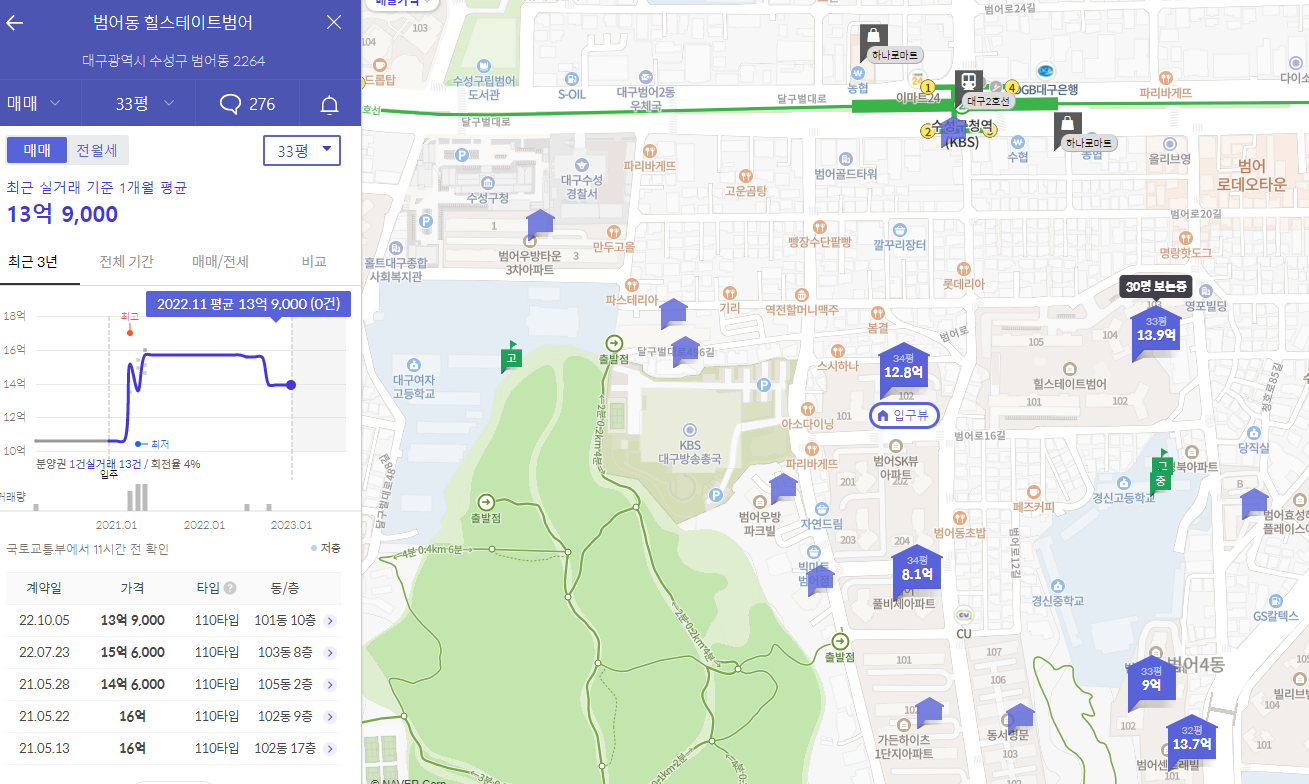Viewport: 1309px width, 784px height.
Task: Click the 102동 17층 cell
Action: coord(286,748)
